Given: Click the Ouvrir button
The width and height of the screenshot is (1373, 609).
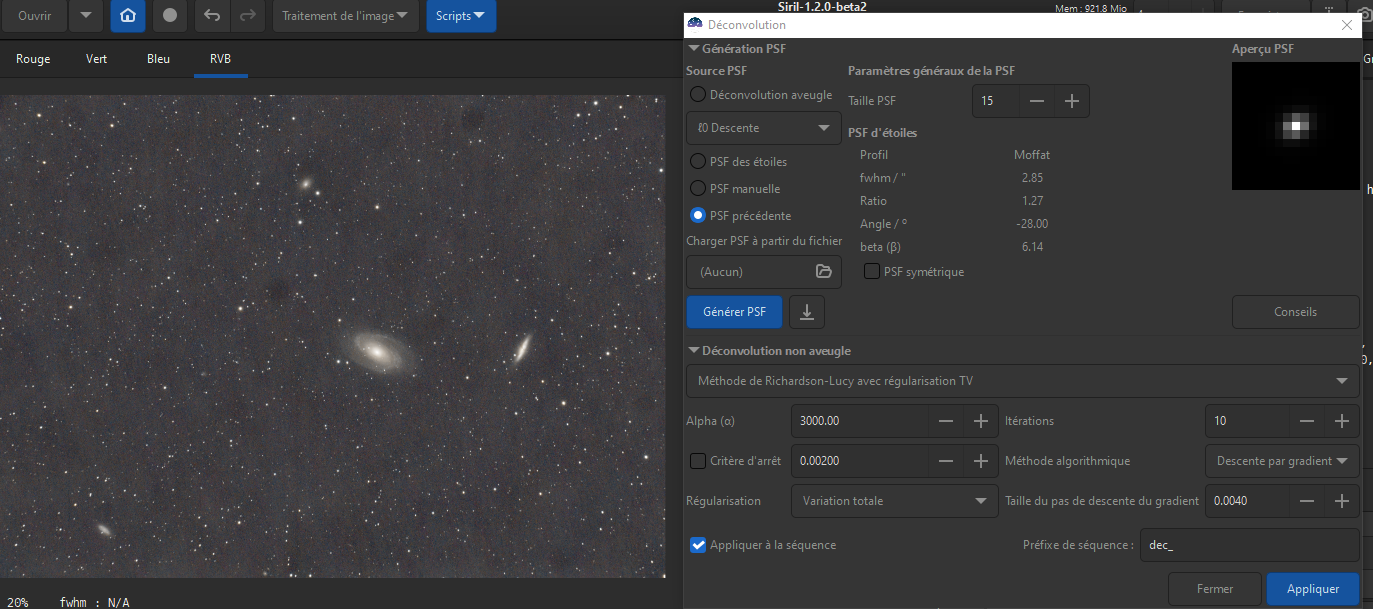Looking at the screenshot, I should coord(35,16).
